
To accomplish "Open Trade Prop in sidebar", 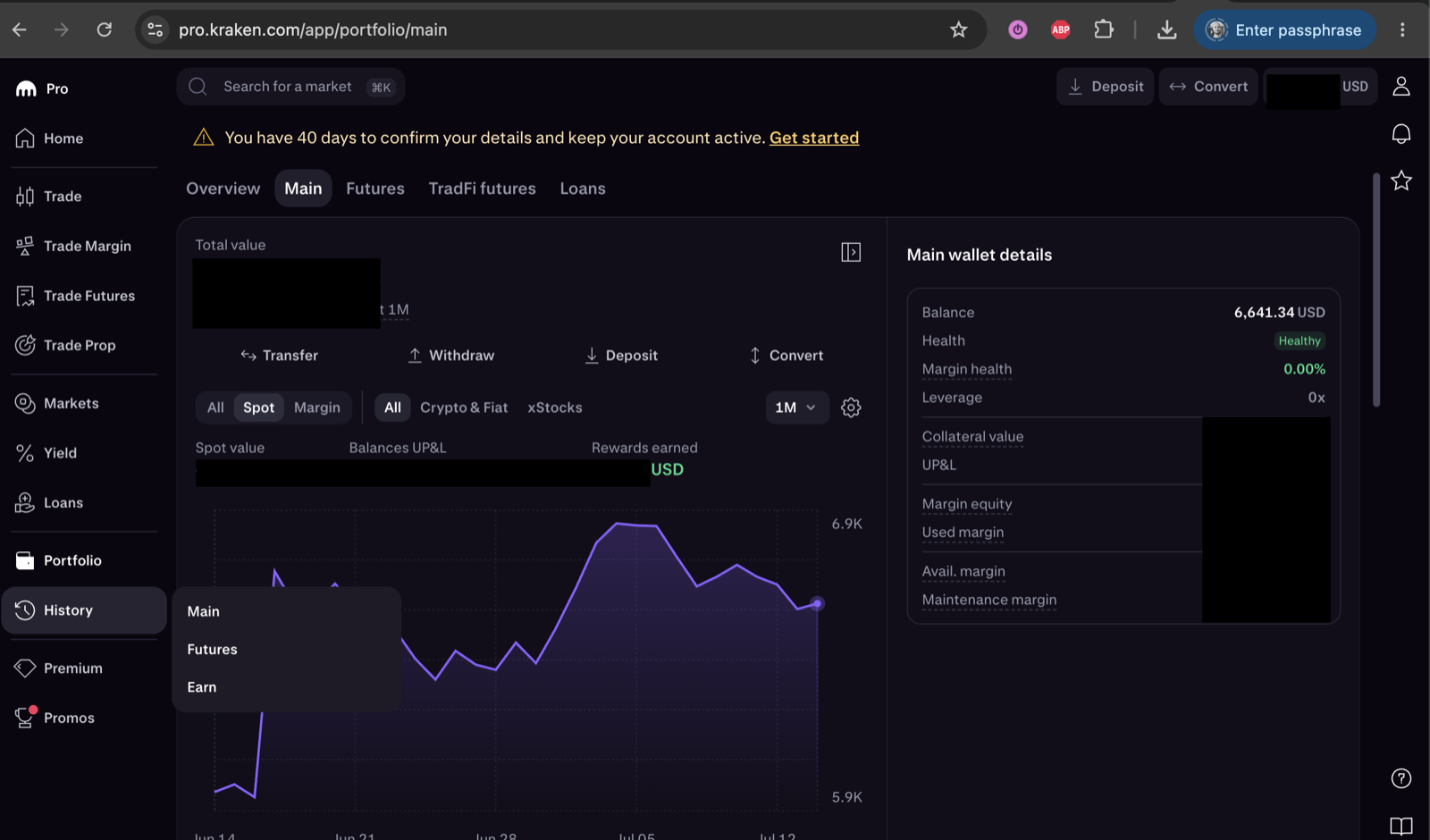I will point(65,345).
